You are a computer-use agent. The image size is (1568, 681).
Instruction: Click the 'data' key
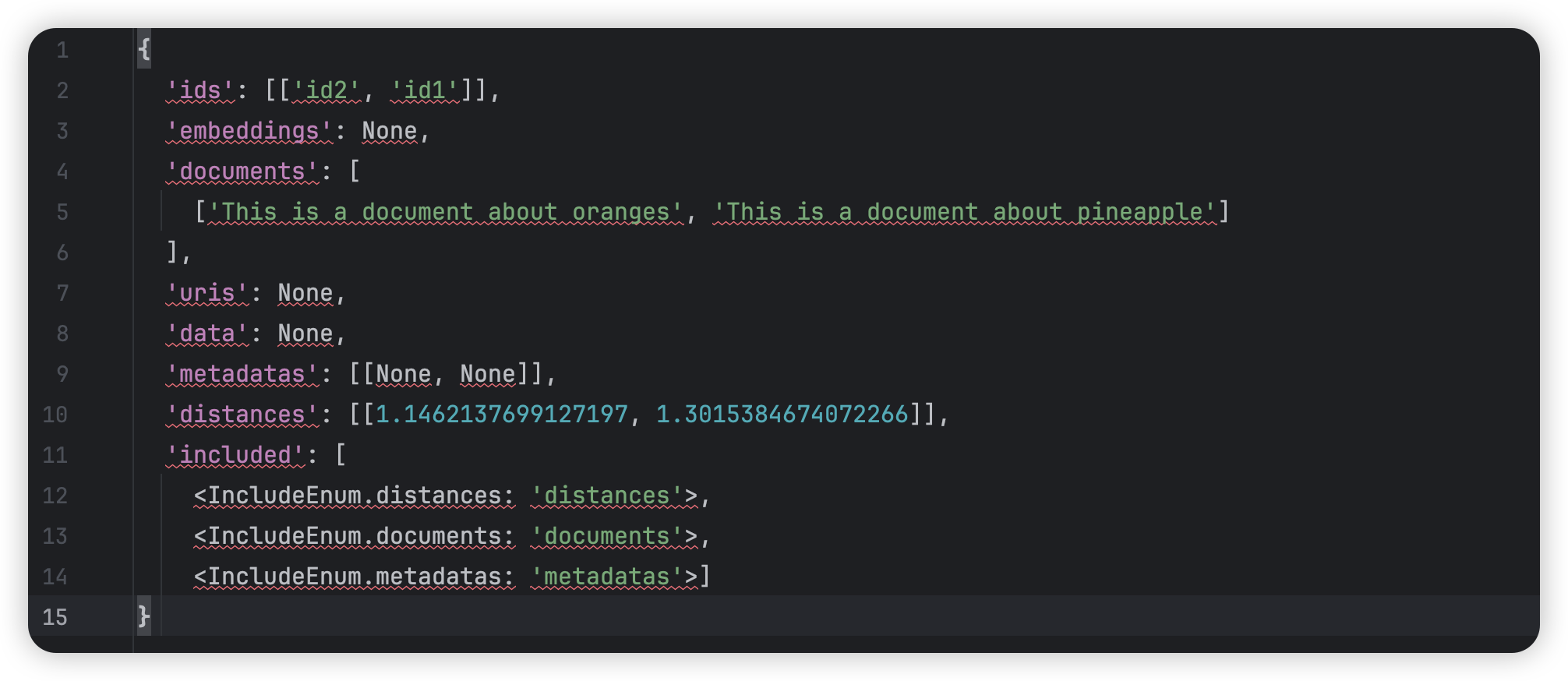click(207, 333)
